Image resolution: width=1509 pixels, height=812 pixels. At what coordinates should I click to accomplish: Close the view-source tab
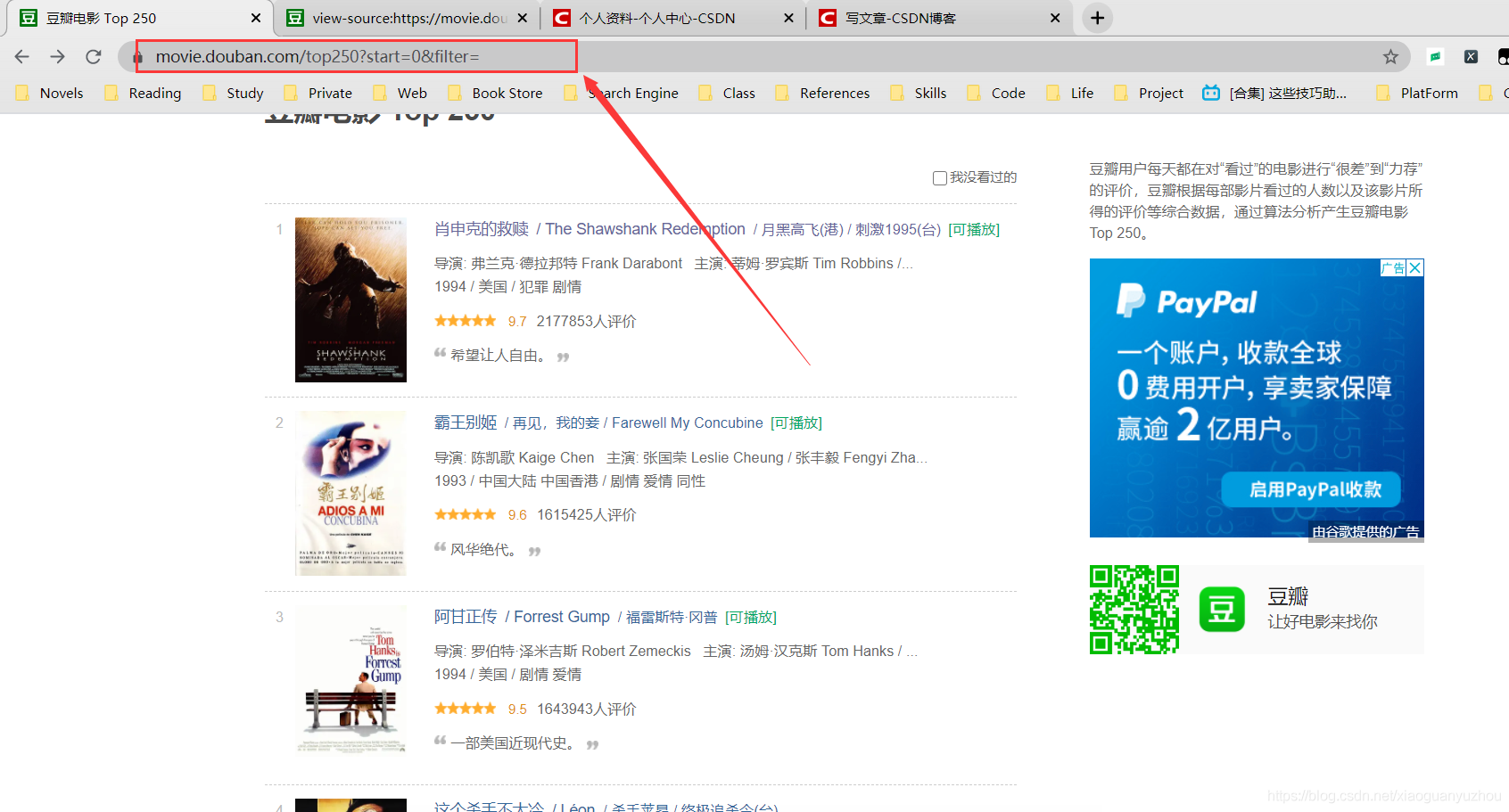click(x=522, y=18)
